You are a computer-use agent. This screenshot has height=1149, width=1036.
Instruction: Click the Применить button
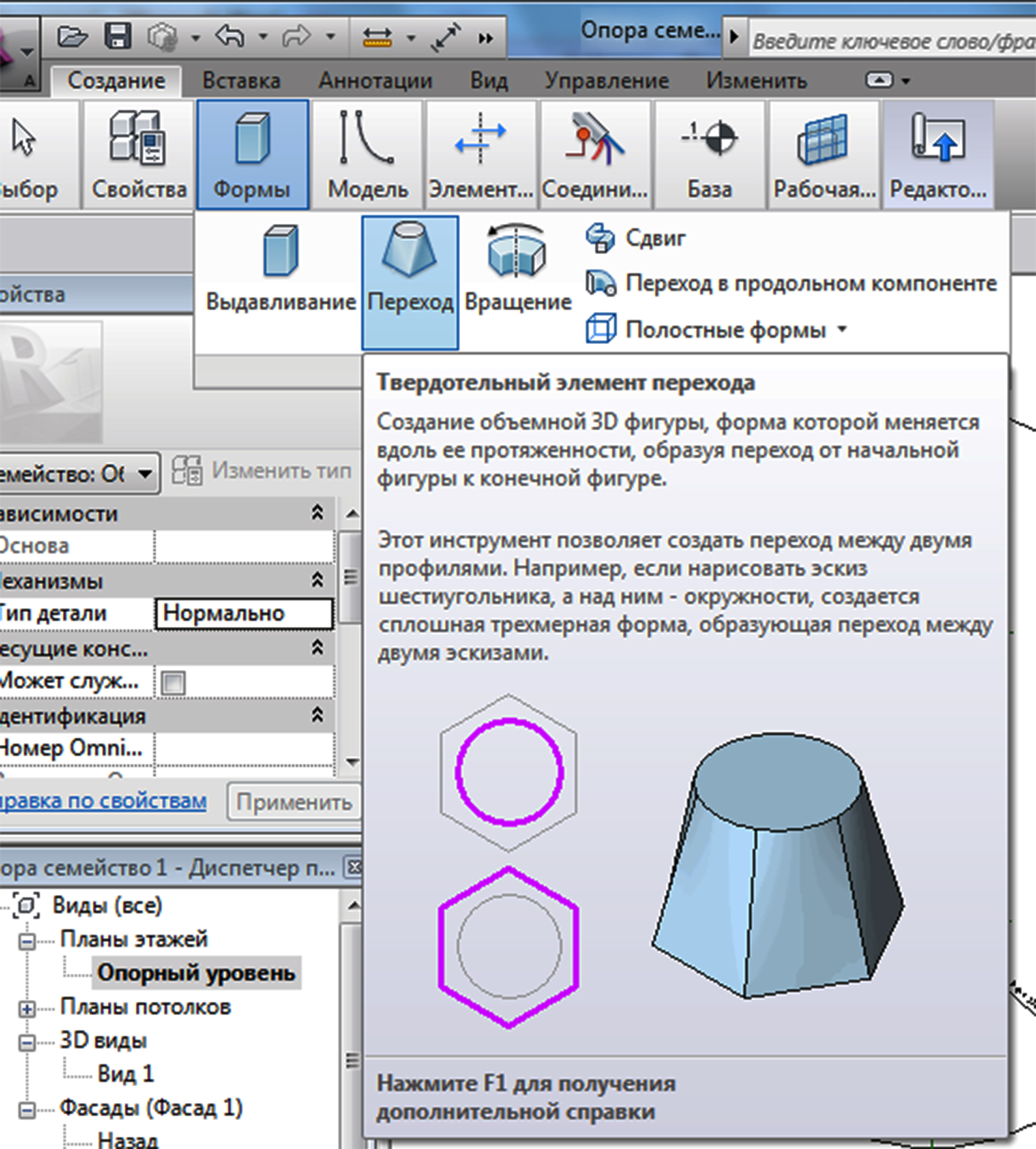294,802
